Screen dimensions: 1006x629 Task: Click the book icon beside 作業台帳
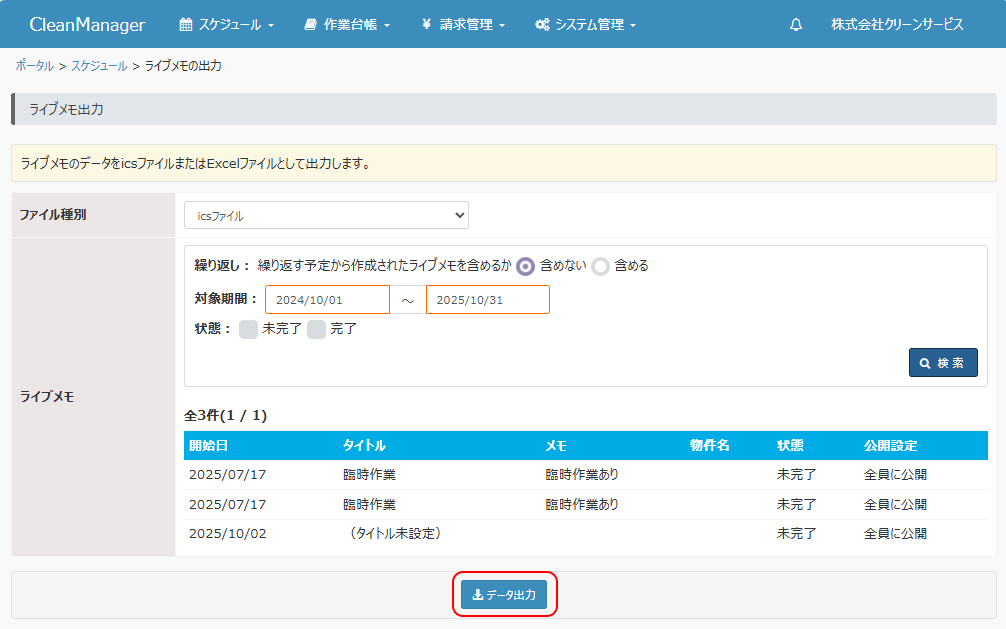(x=311, y=25)
